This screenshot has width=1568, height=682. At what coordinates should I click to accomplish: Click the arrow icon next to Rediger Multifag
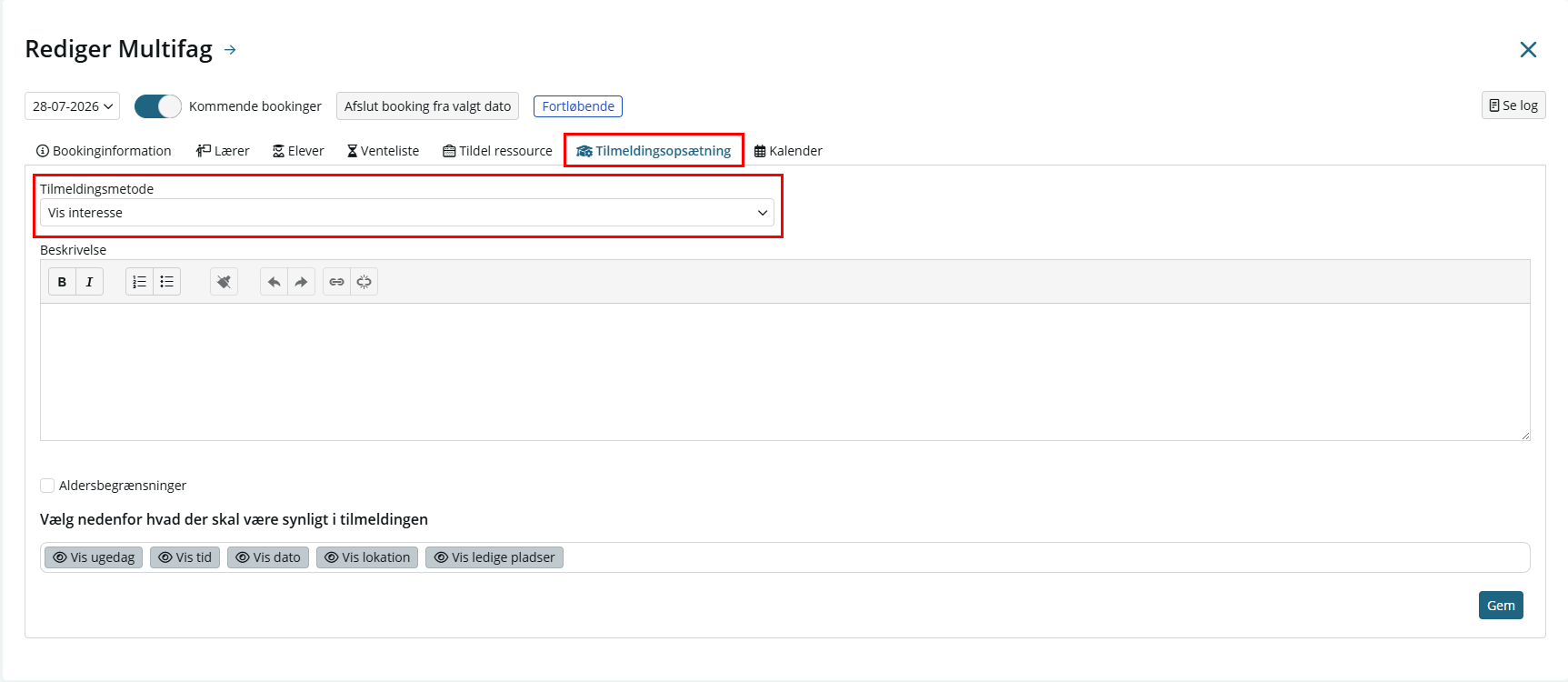click(x=230, y=50)
